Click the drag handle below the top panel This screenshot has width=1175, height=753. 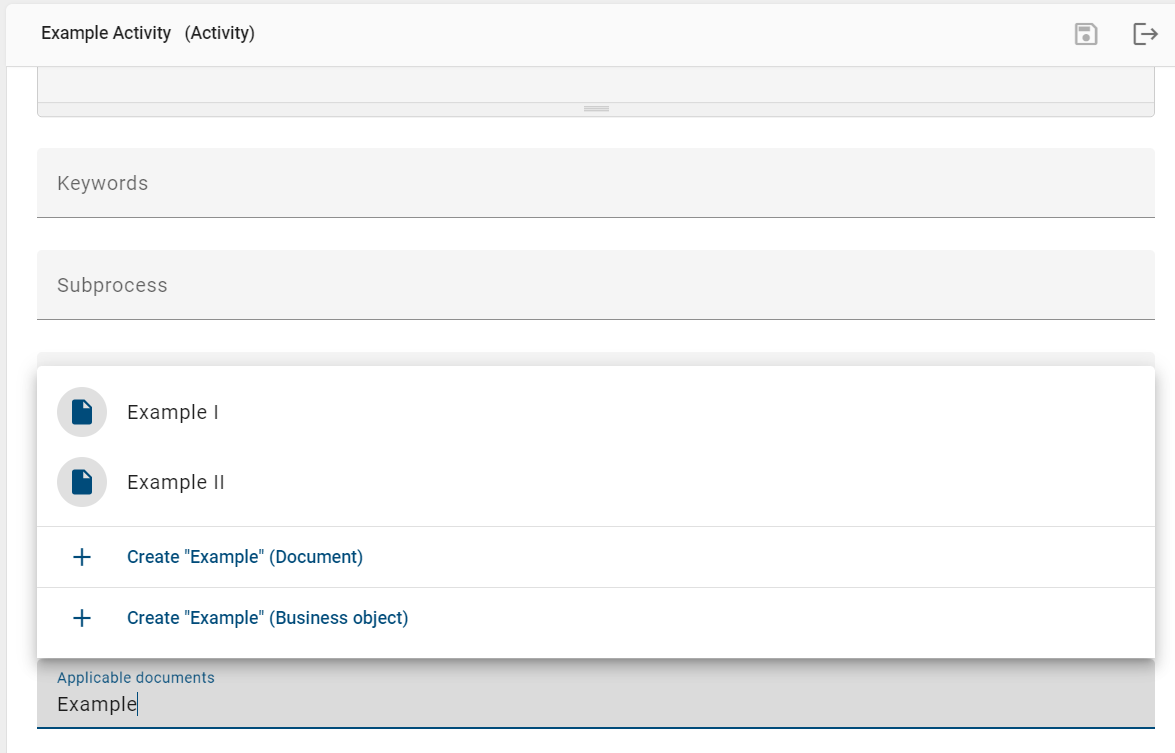[x=596, y=108]
